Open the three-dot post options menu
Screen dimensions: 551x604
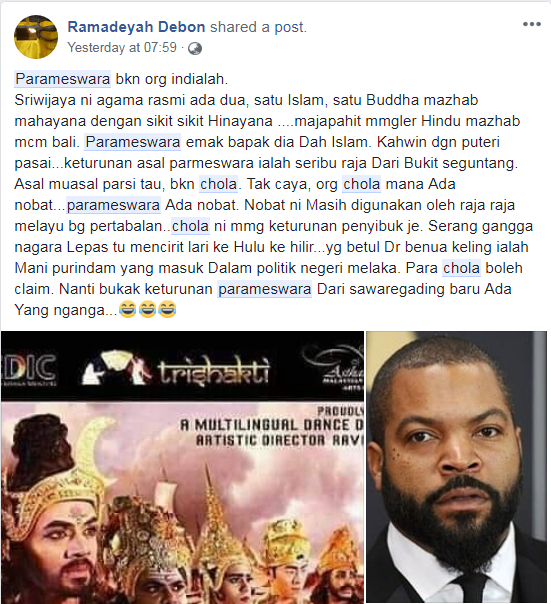(x=532, y=24)
